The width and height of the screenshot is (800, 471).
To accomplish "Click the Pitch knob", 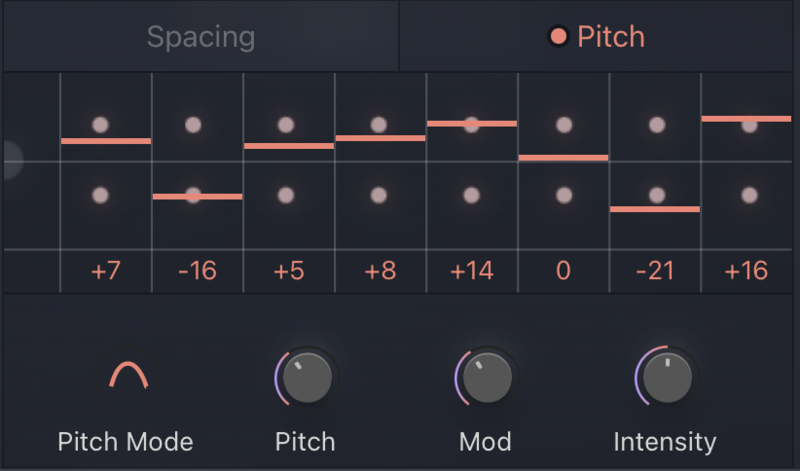I will tap(304, 378).
